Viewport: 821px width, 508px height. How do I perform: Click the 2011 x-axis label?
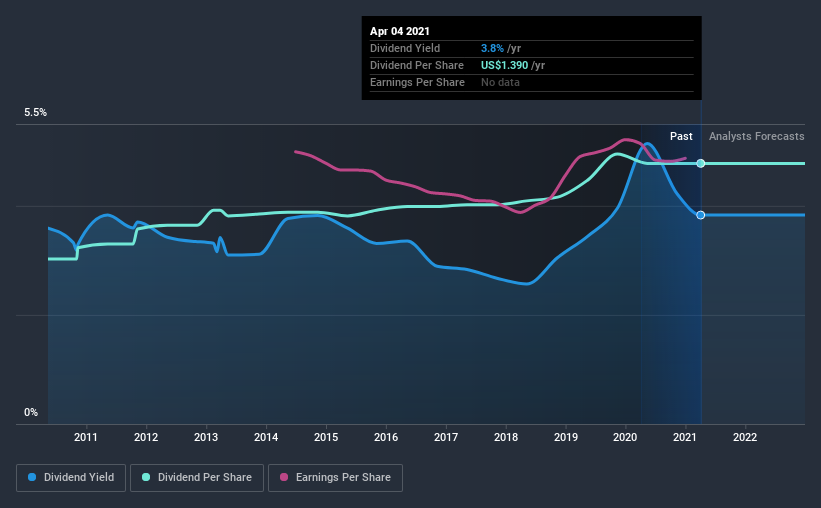click(x=86, y=437)
